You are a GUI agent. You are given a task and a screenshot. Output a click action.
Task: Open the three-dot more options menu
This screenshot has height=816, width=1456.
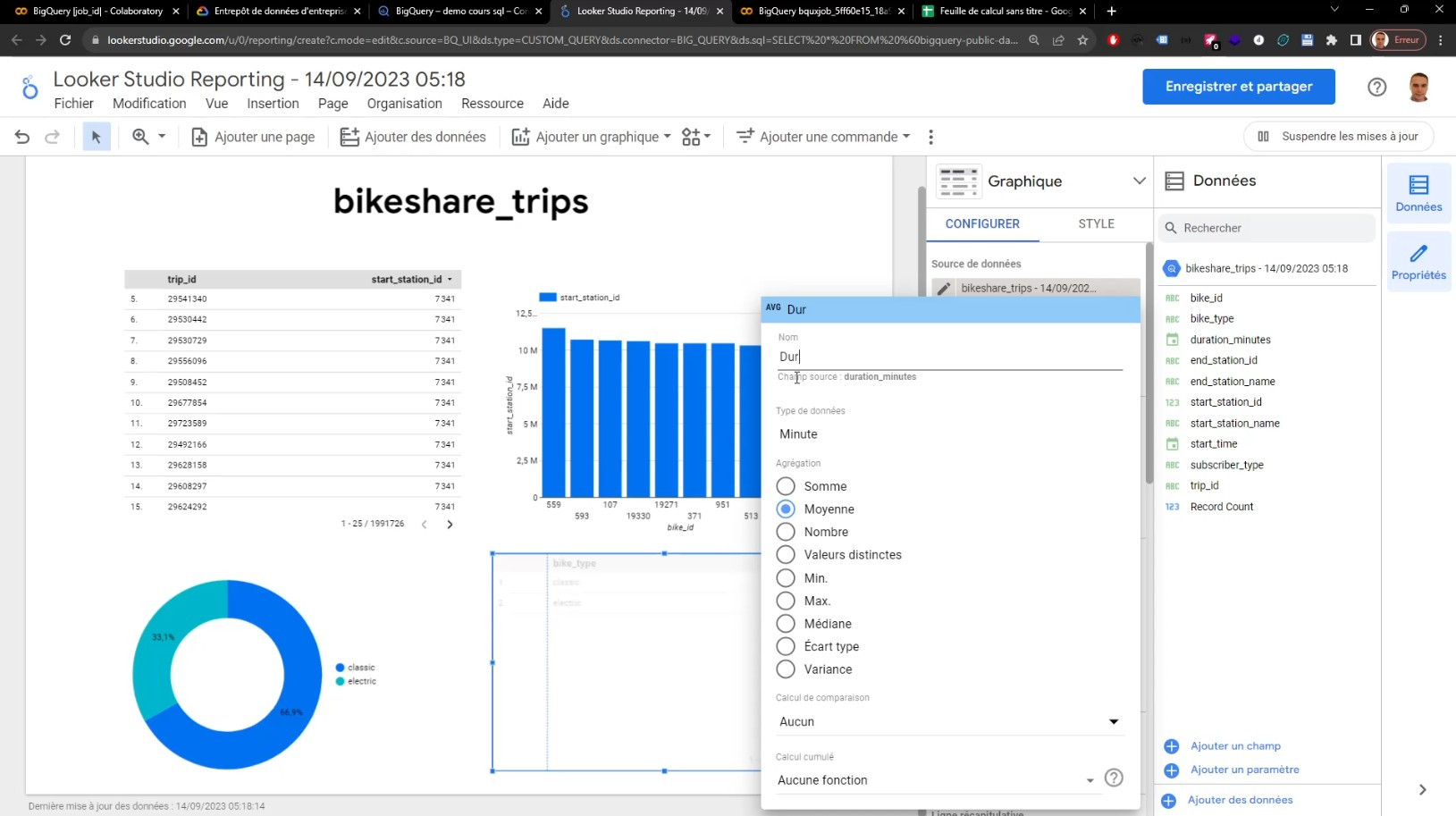[x=930, y=137]
